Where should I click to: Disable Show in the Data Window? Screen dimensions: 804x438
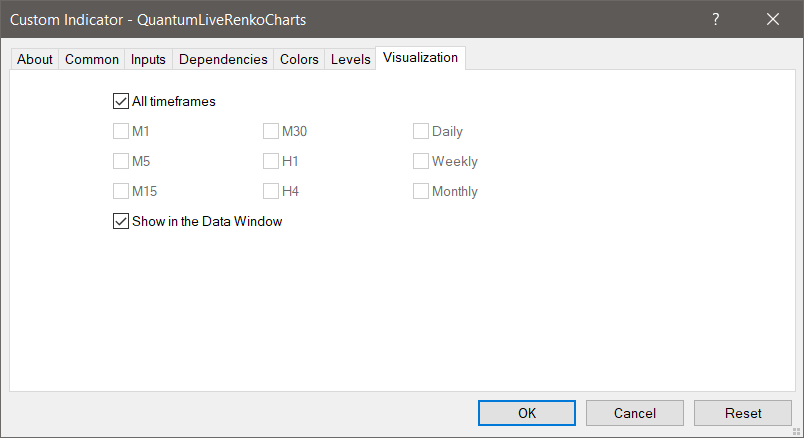point(121,221)
